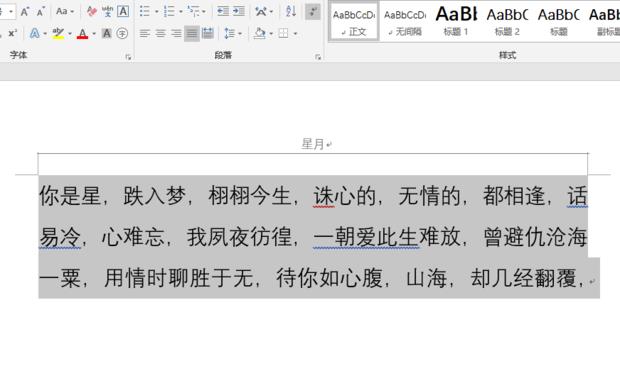Select the Sort icon in paragraph group
620x383 pixels.
pos(291,11)
